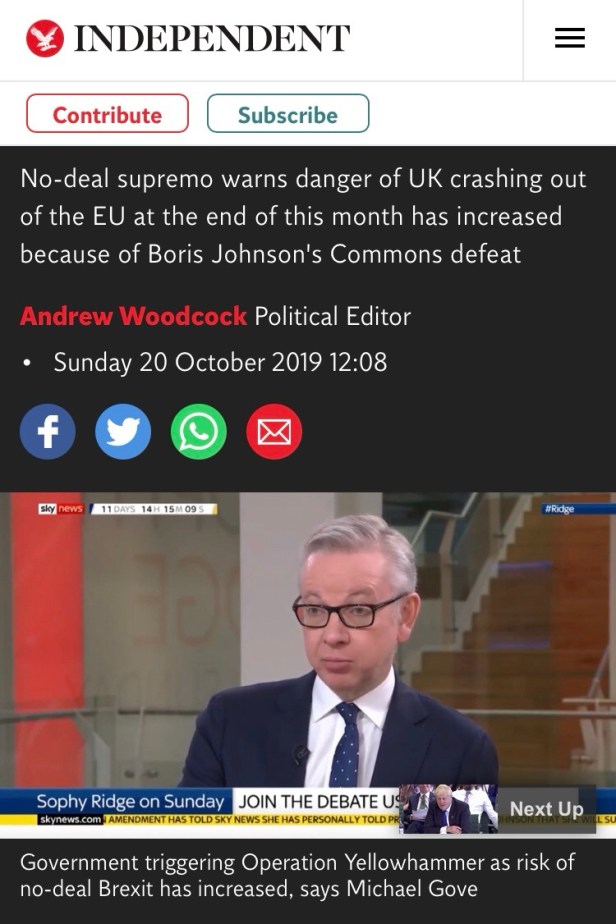Click the Next Up label

(546, 809)
